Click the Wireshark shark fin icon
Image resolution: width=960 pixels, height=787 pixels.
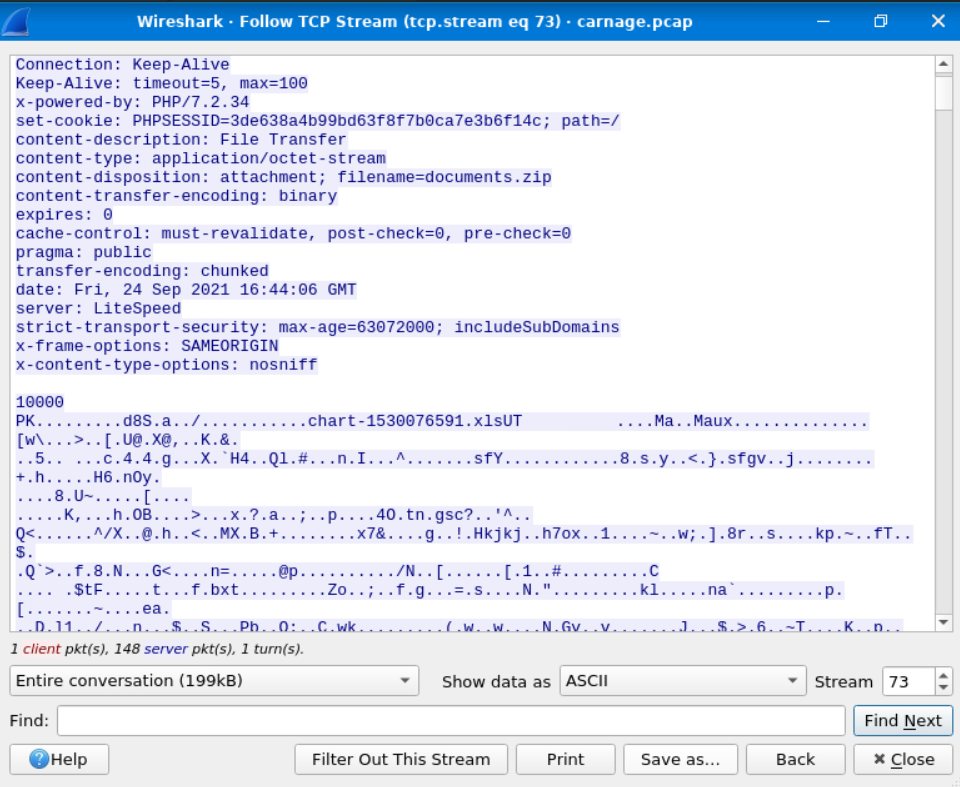16,21
